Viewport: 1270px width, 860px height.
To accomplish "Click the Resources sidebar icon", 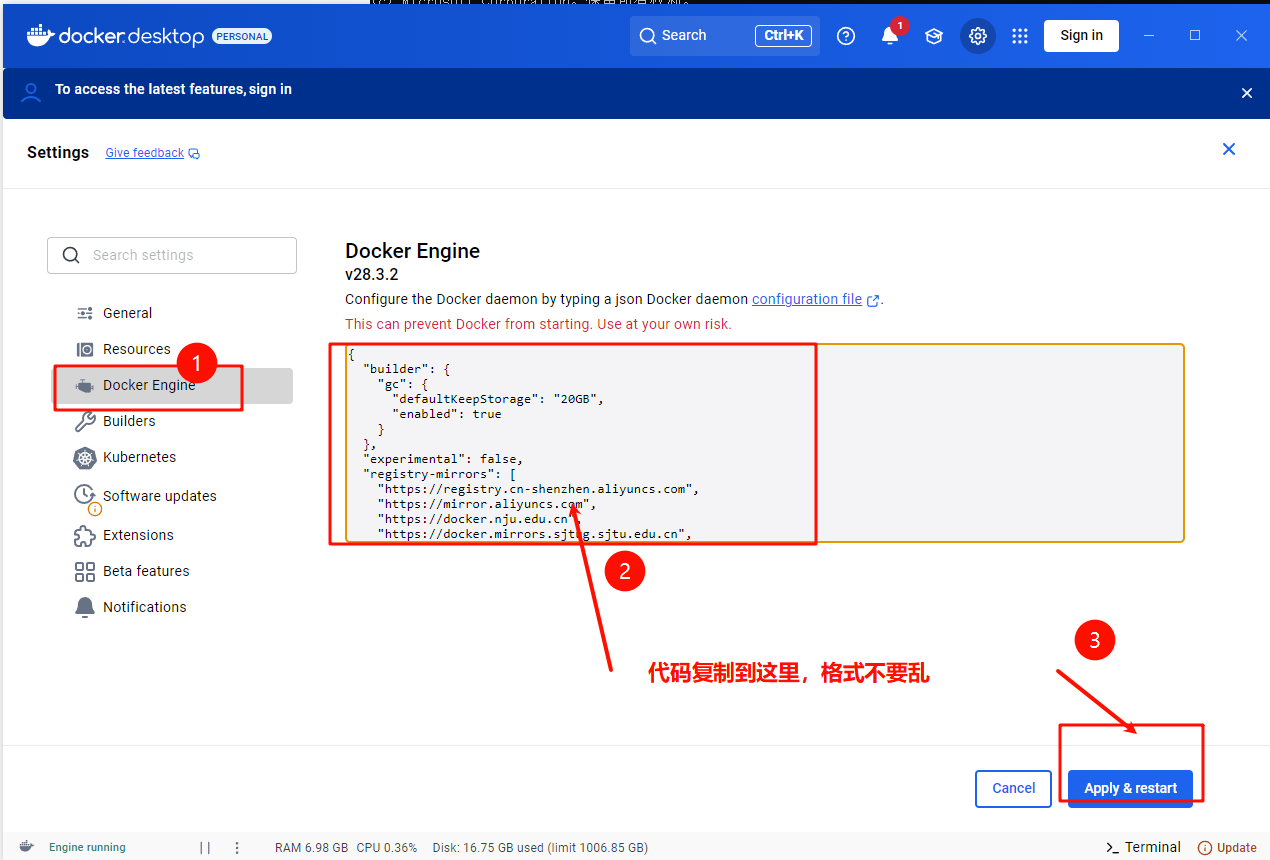I will tap(85, 349).
